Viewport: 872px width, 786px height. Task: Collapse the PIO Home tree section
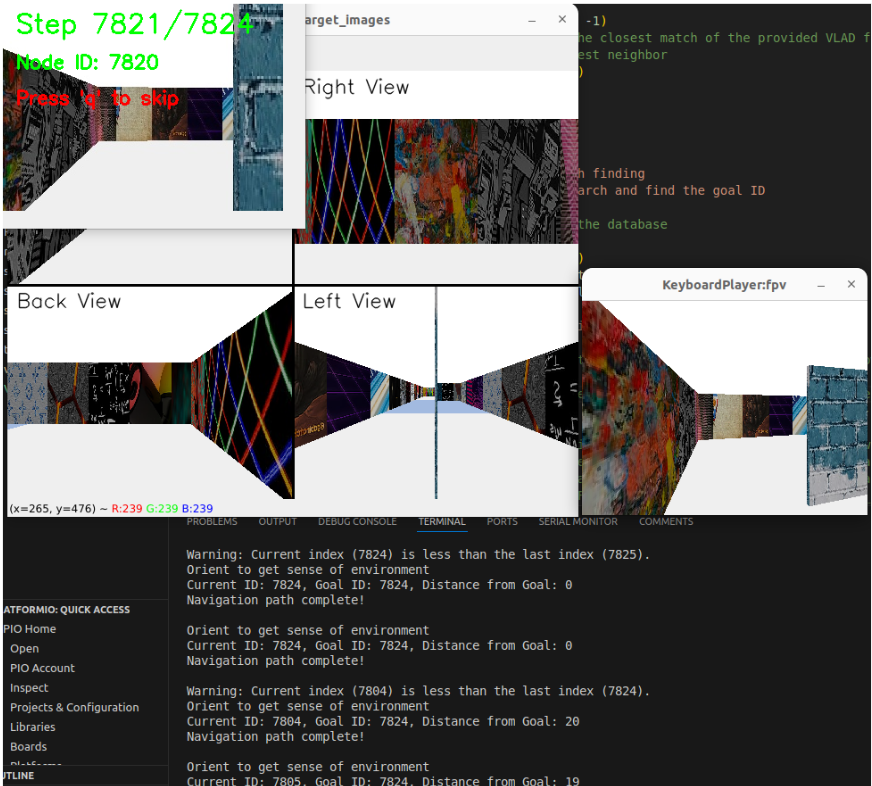(30, 629)
